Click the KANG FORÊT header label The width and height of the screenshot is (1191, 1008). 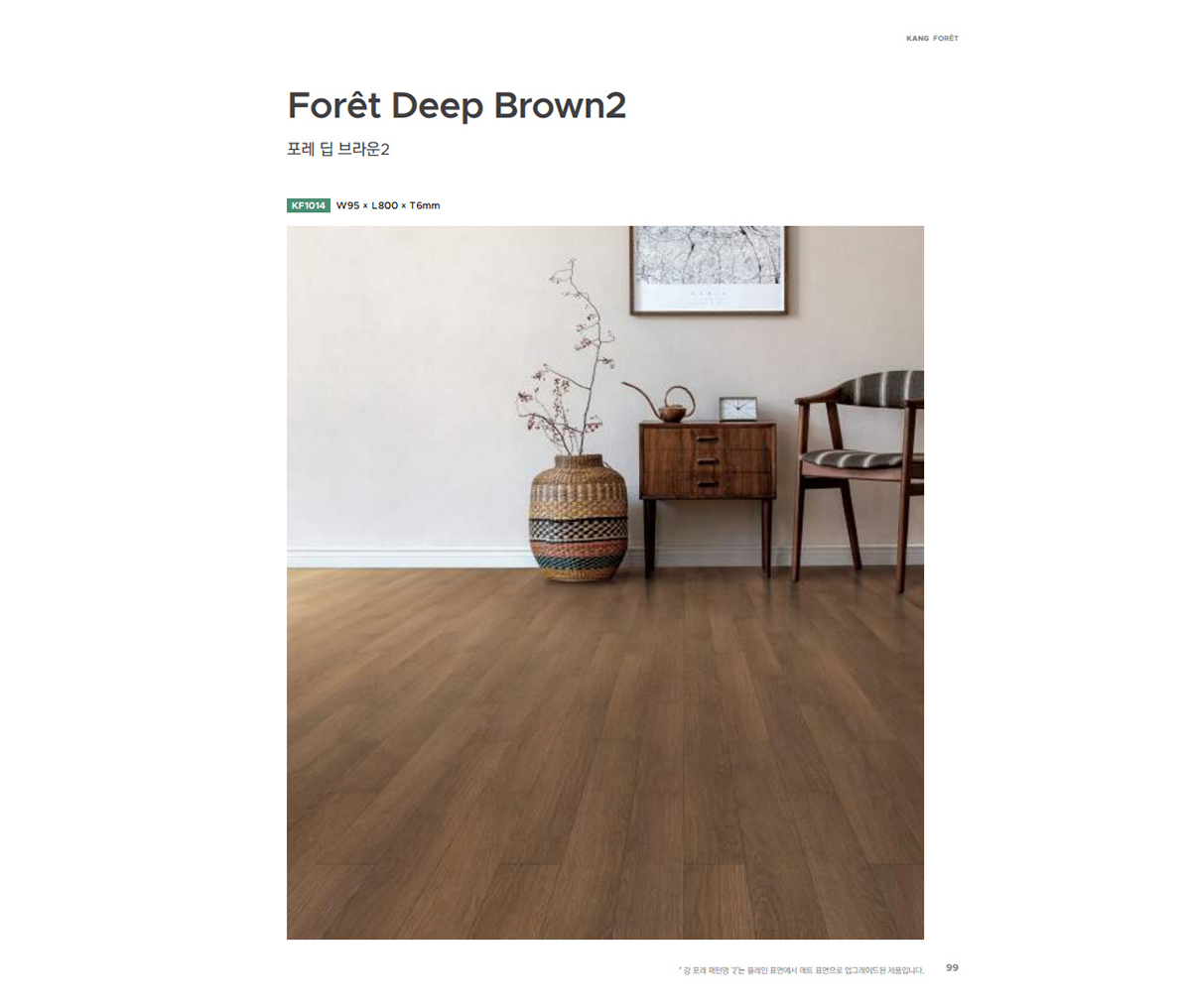932,38
